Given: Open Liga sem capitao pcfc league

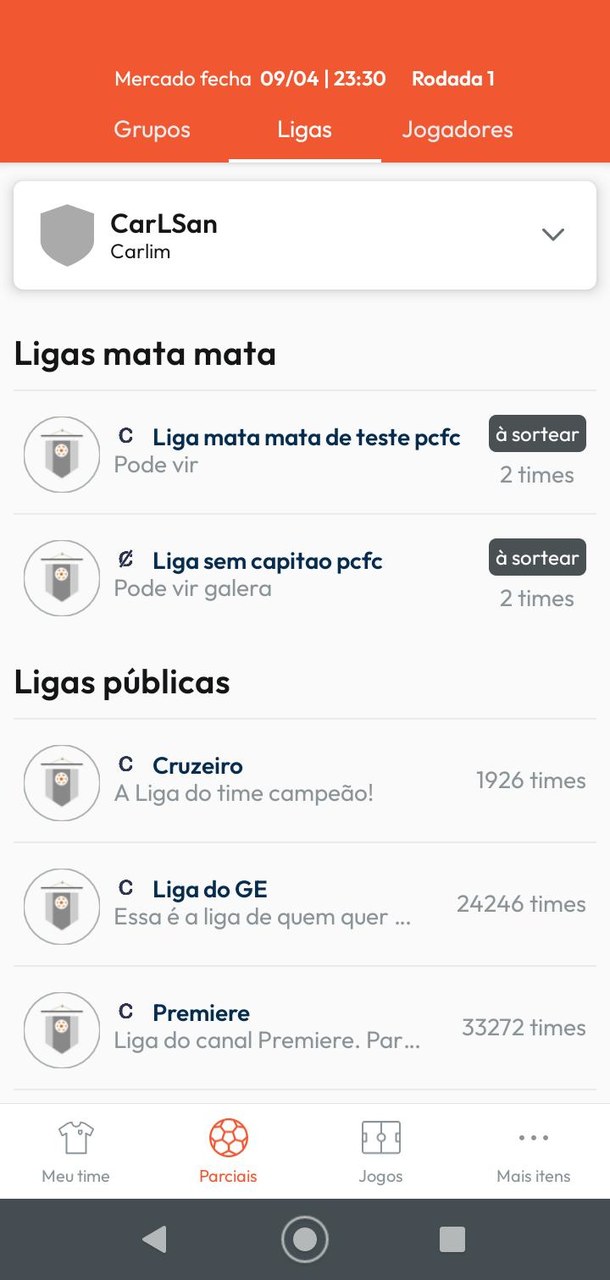Looking at the screenshot, I should point(267,561).
